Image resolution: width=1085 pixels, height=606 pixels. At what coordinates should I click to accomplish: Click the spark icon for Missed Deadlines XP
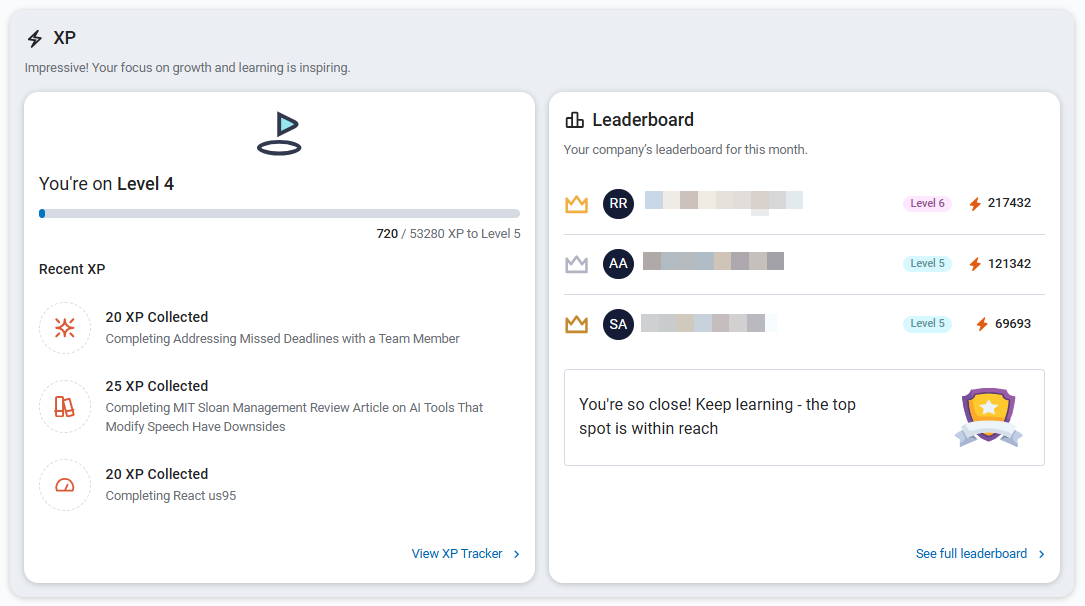coord(65,328)
